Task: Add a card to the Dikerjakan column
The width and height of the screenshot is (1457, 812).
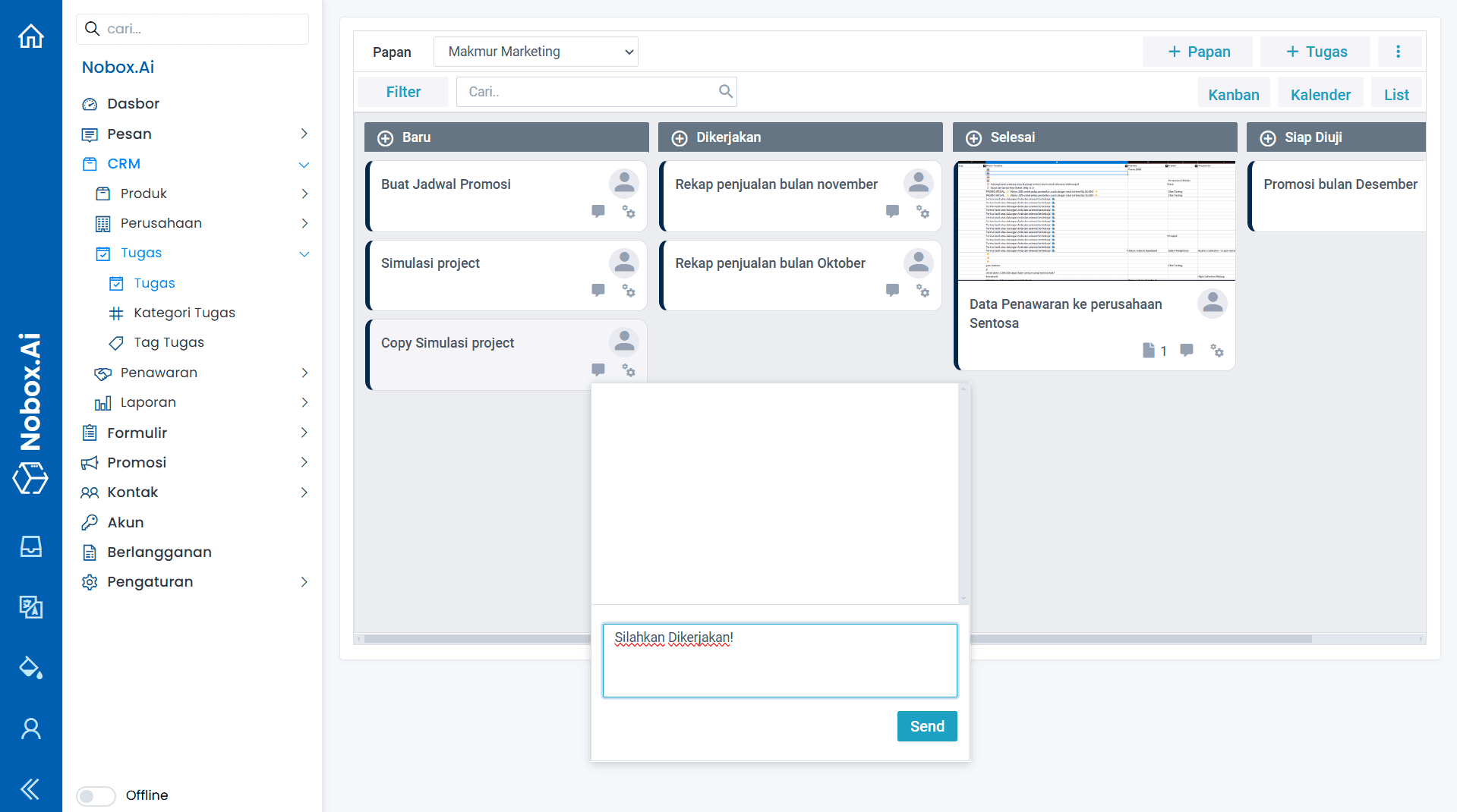Action: tap(680, 138)
